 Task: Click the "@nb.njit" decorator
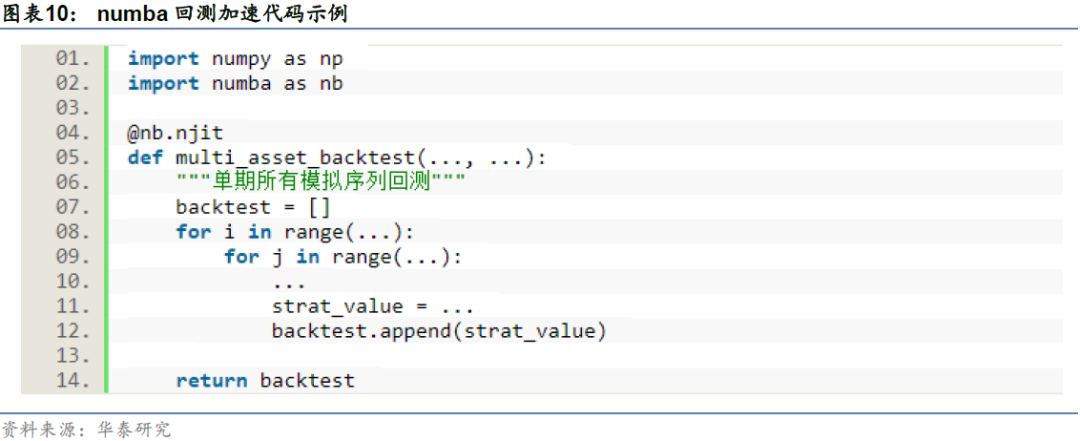(x=175, y=133)
